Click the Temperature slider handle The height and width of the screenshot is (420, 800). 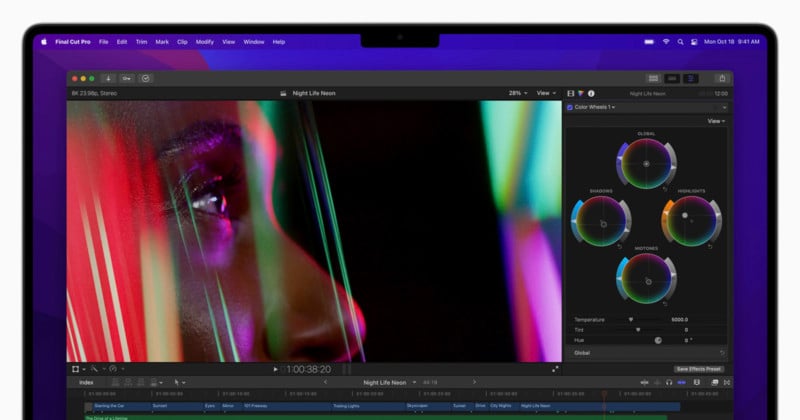631,319
